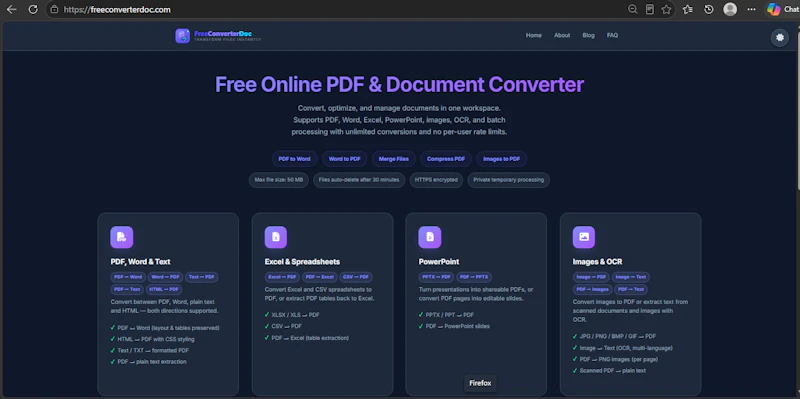Click 'HTML → PDF with CSS styling' item
The width and height of the screenshot is (800, 399).
(x=153, y=339)
